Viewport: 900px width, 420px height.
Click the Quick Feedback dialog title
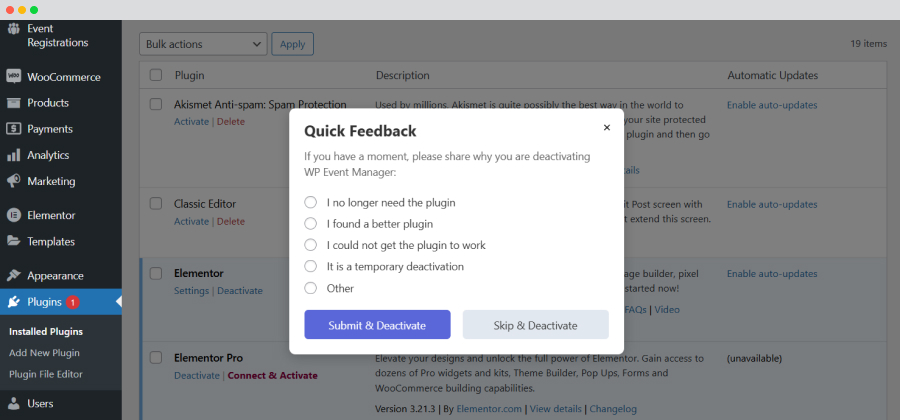pos(360,131)
